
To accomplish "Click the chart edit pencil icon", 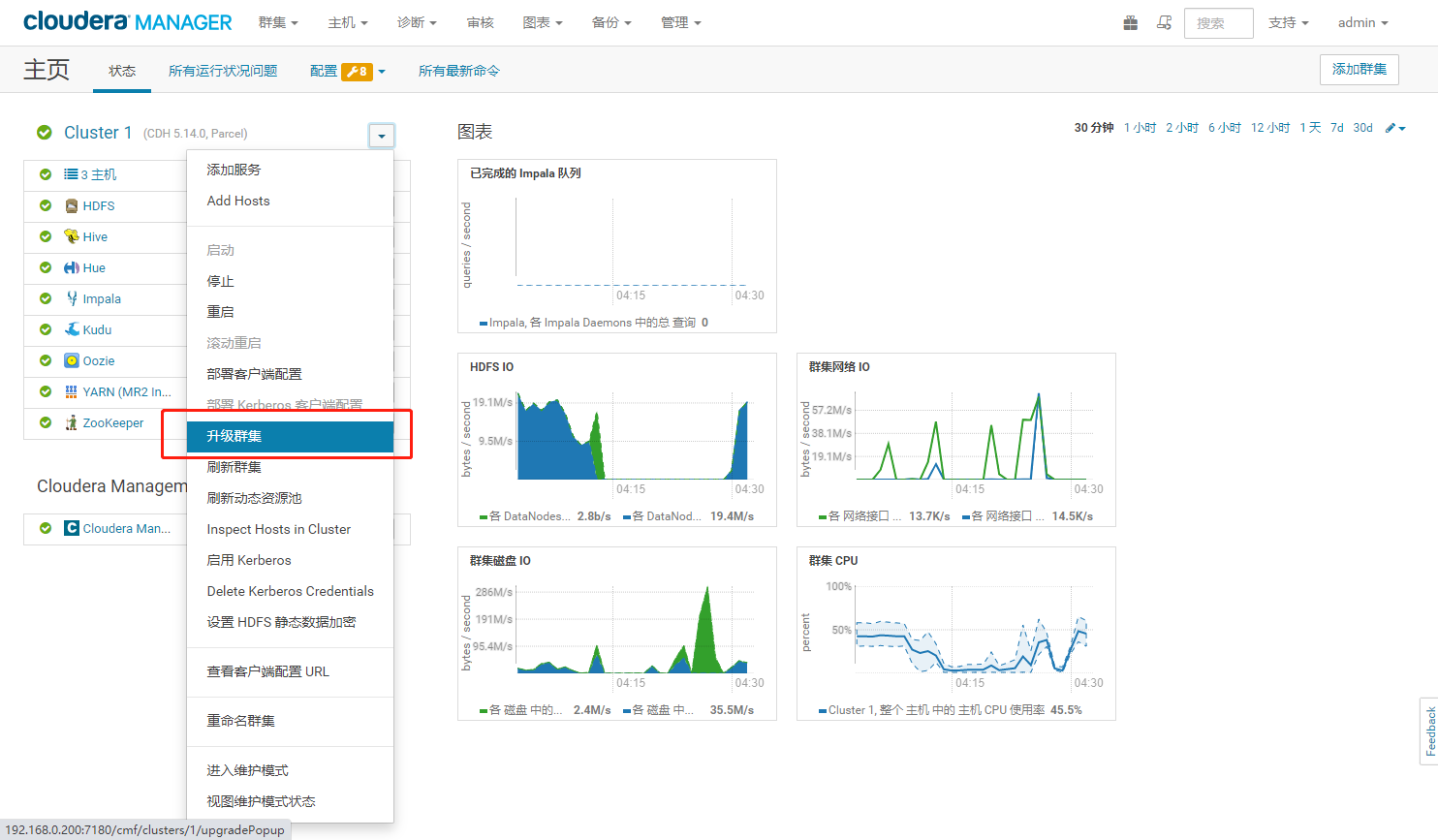I will coord(1391,128).
